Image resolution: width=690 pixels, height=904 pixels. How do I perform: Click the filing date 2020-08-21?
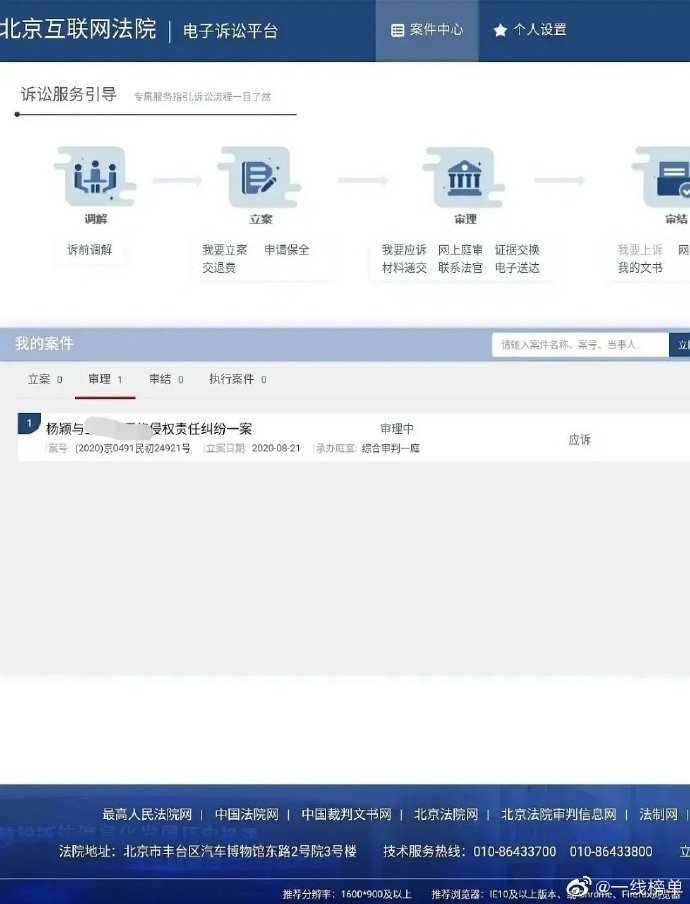pyautogui.click(x=276, y=448)
